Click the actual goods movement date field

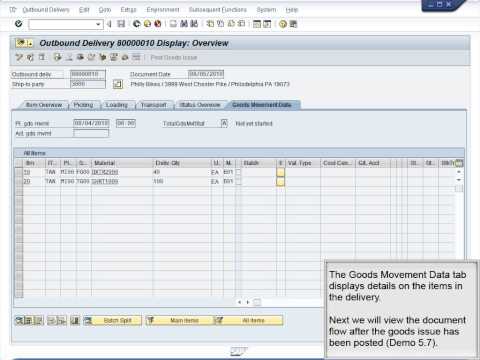click(x=91, y=133)
